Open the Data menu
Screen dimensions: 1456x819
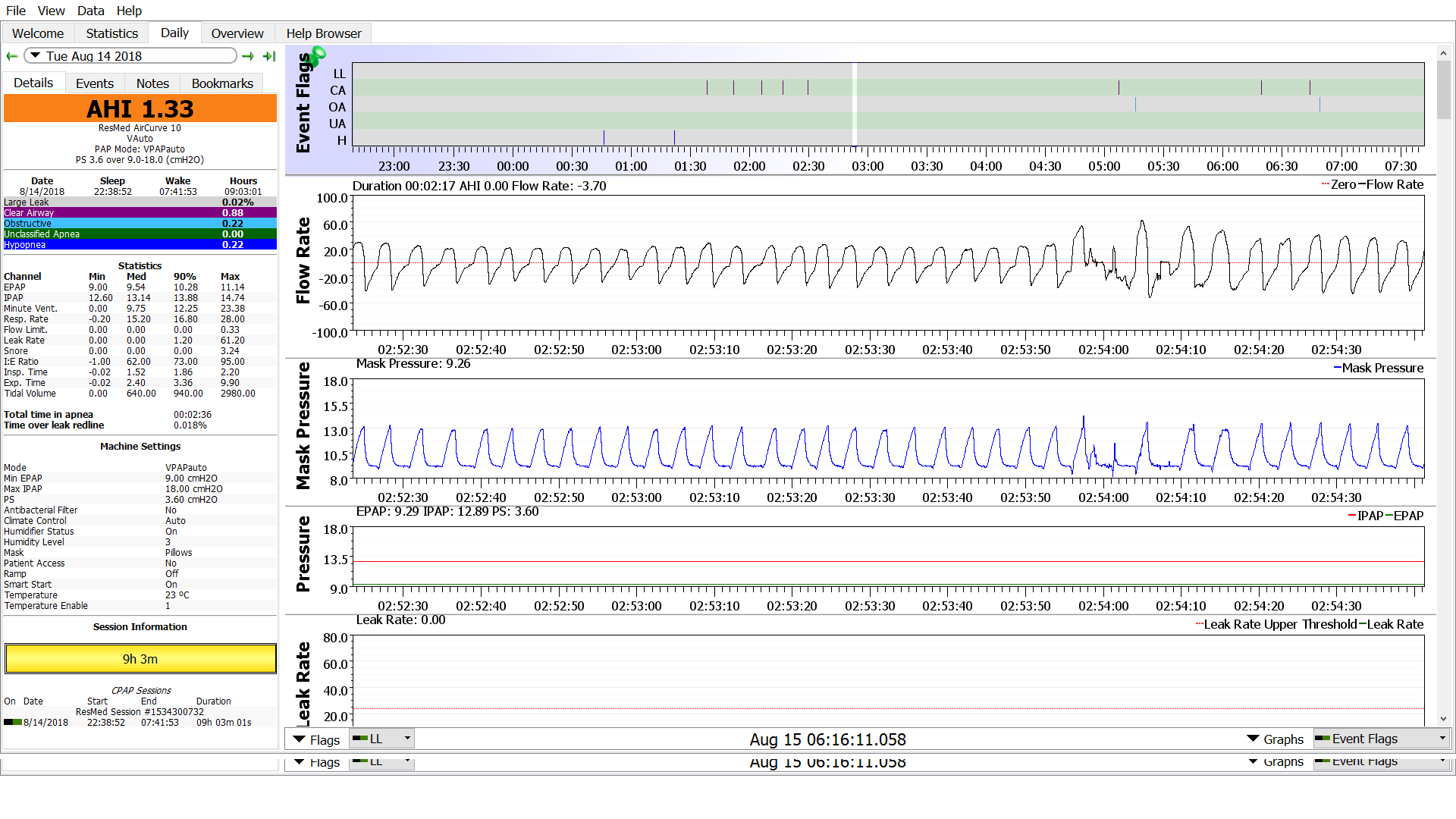[91, 11]
